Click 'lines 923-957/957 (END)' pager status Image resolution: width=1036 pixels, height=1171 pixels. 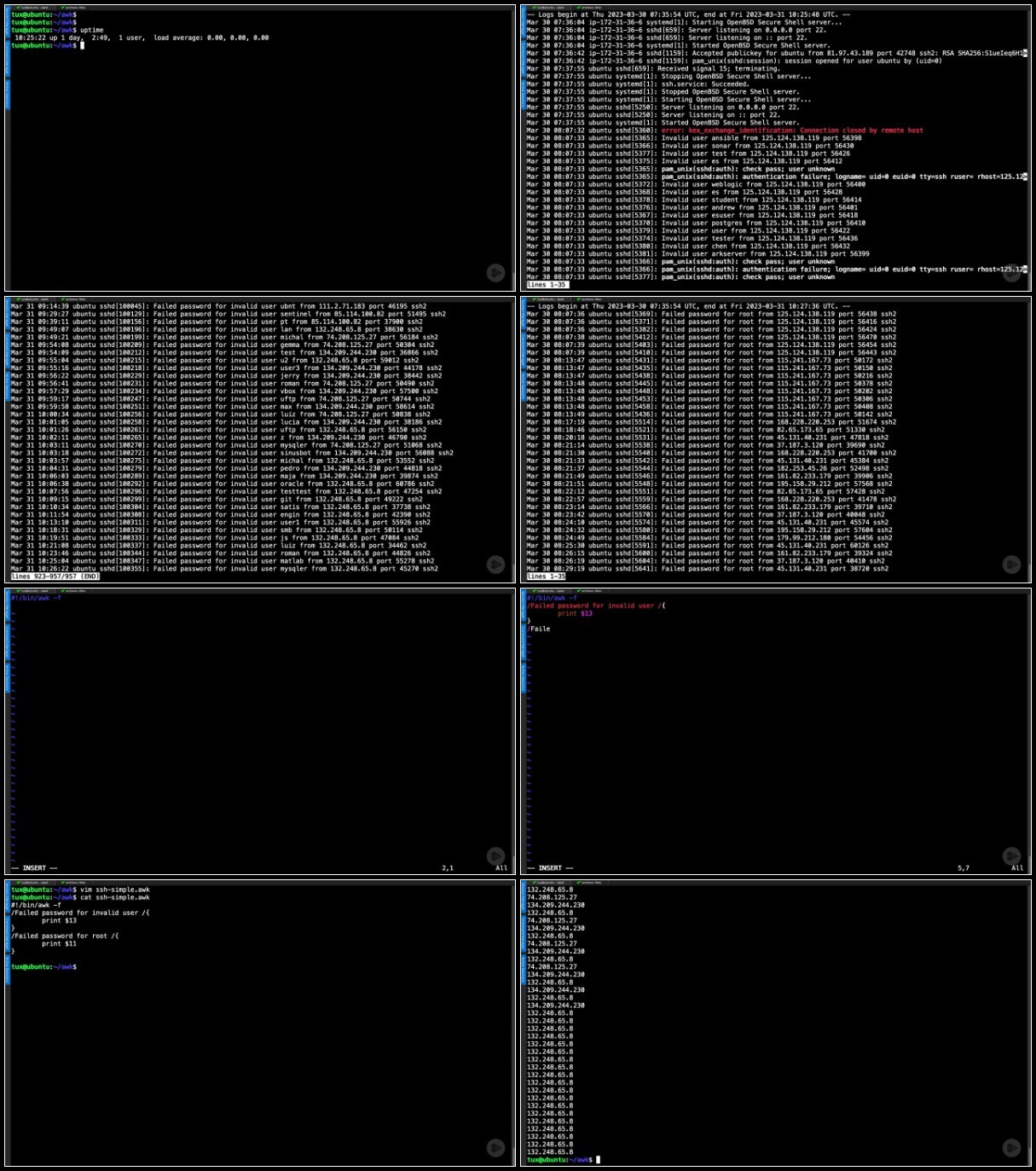tap(55, 577)
